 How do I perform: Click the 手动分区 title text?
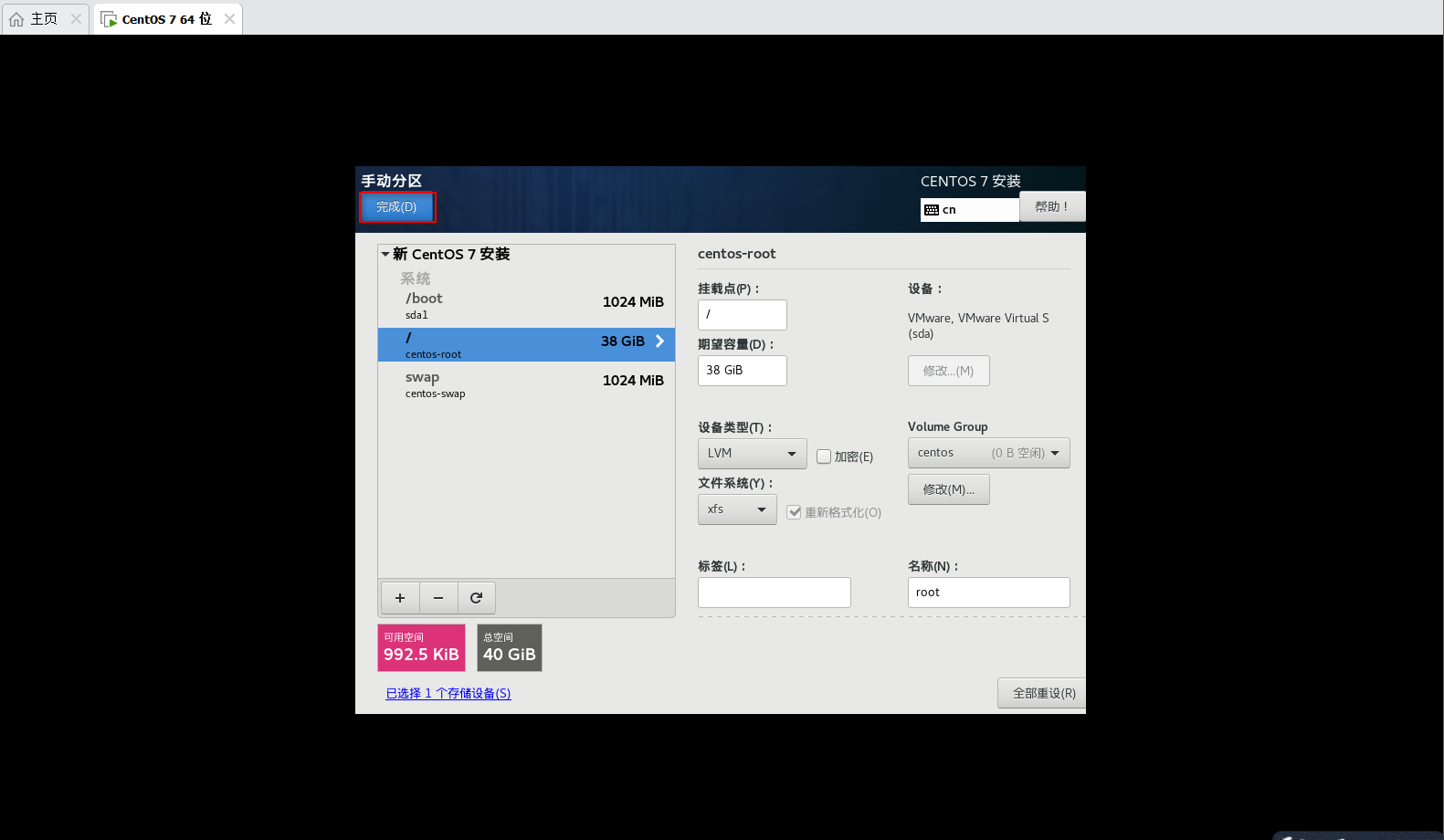pos(392,181)
